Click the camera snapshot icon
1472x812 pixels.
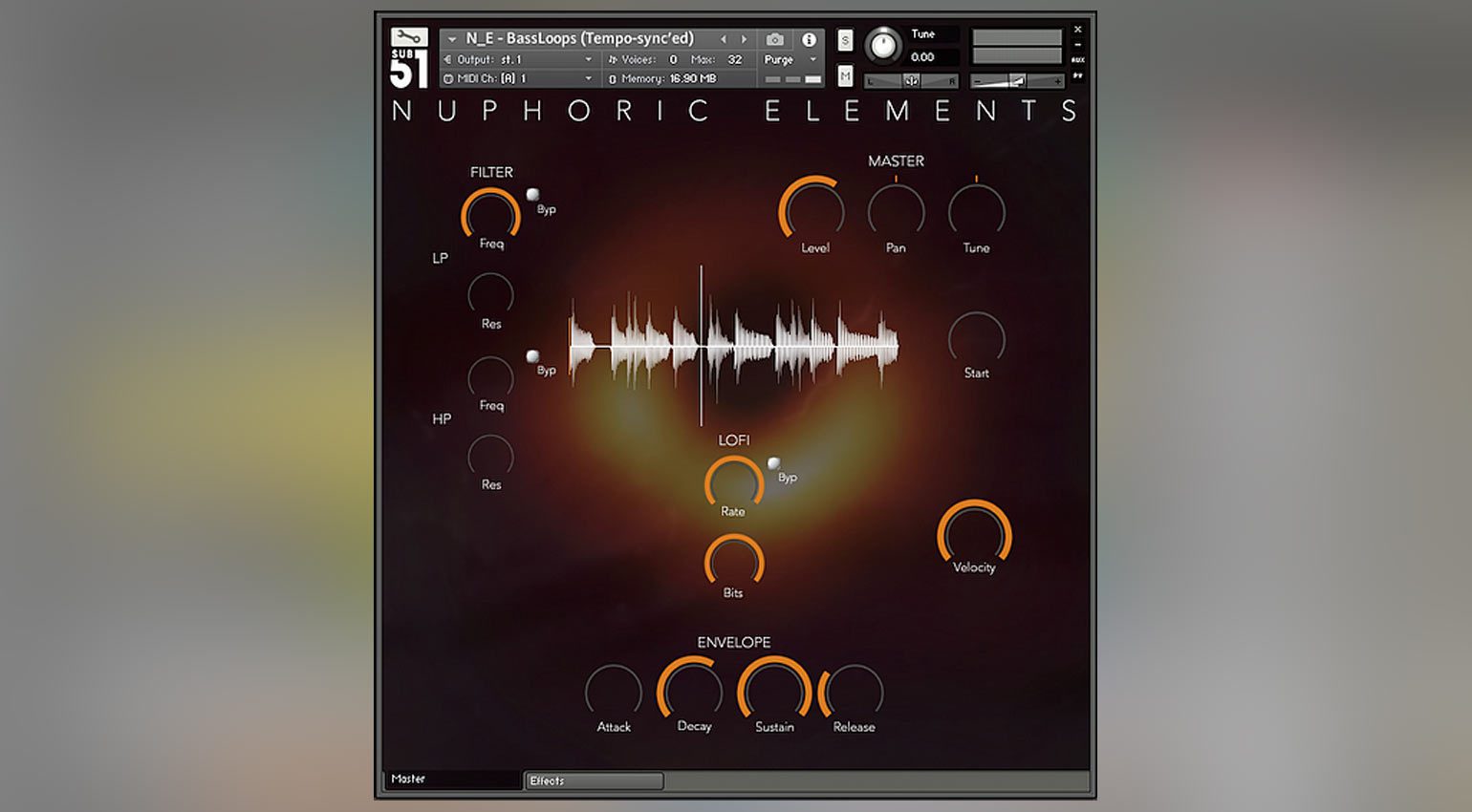pos(775,39)
